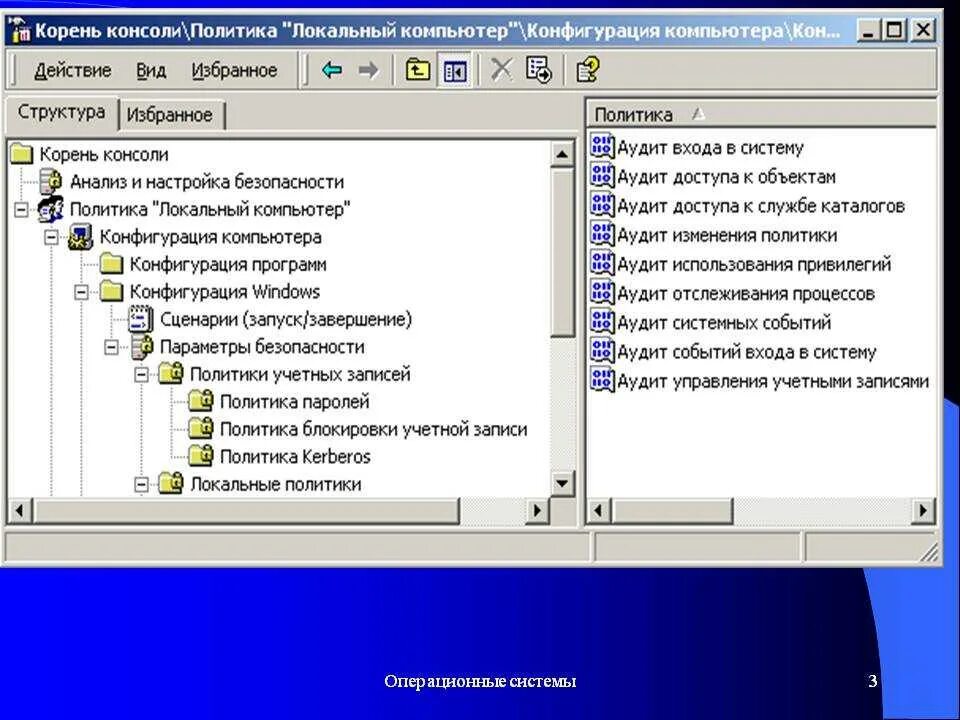960x720 pixels.
Task: Collapse the Политики учетных записей node
Action: 141,374
